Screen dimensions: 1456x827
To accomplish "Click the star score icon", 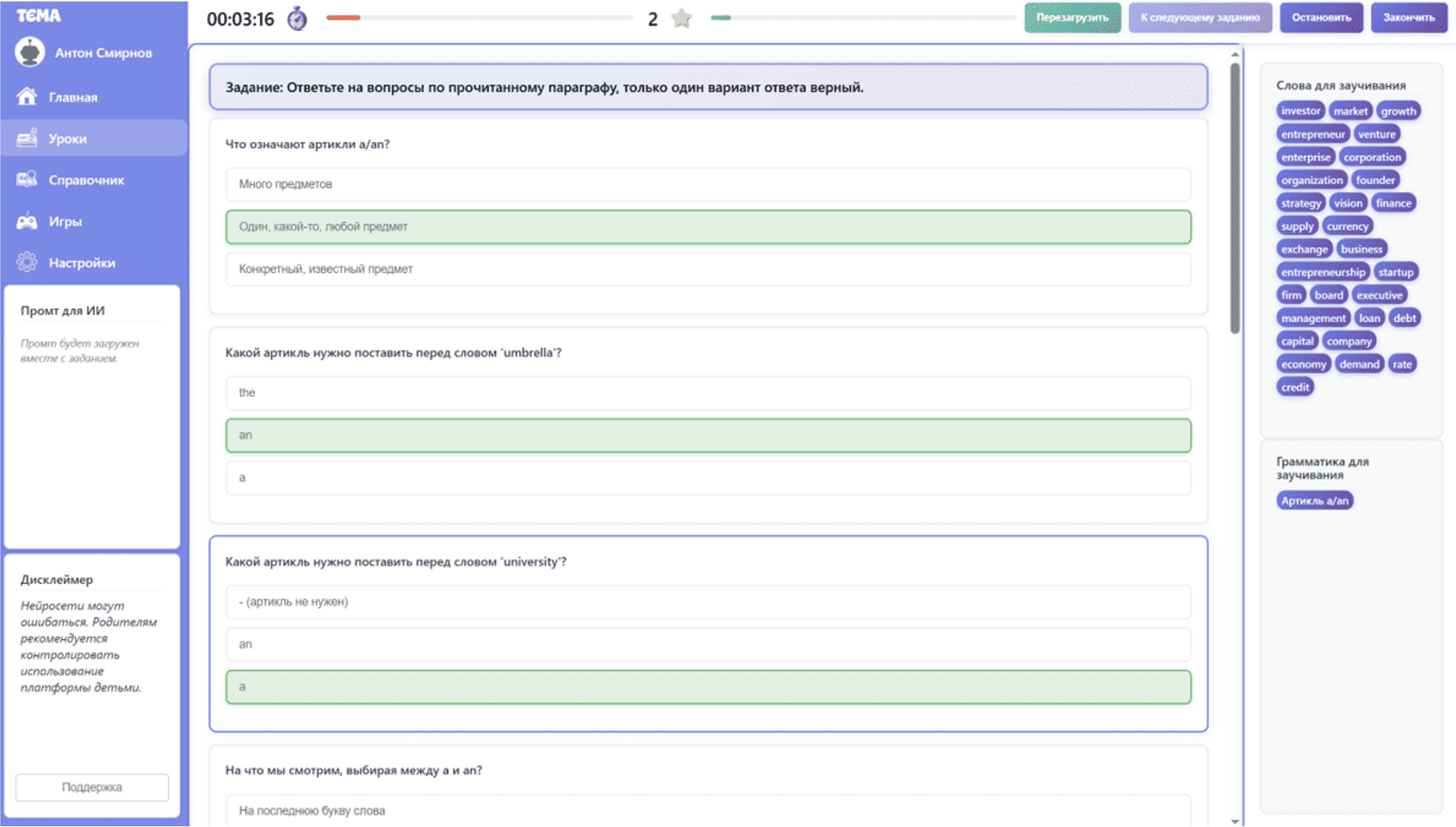I will click(x=681, y=18).
